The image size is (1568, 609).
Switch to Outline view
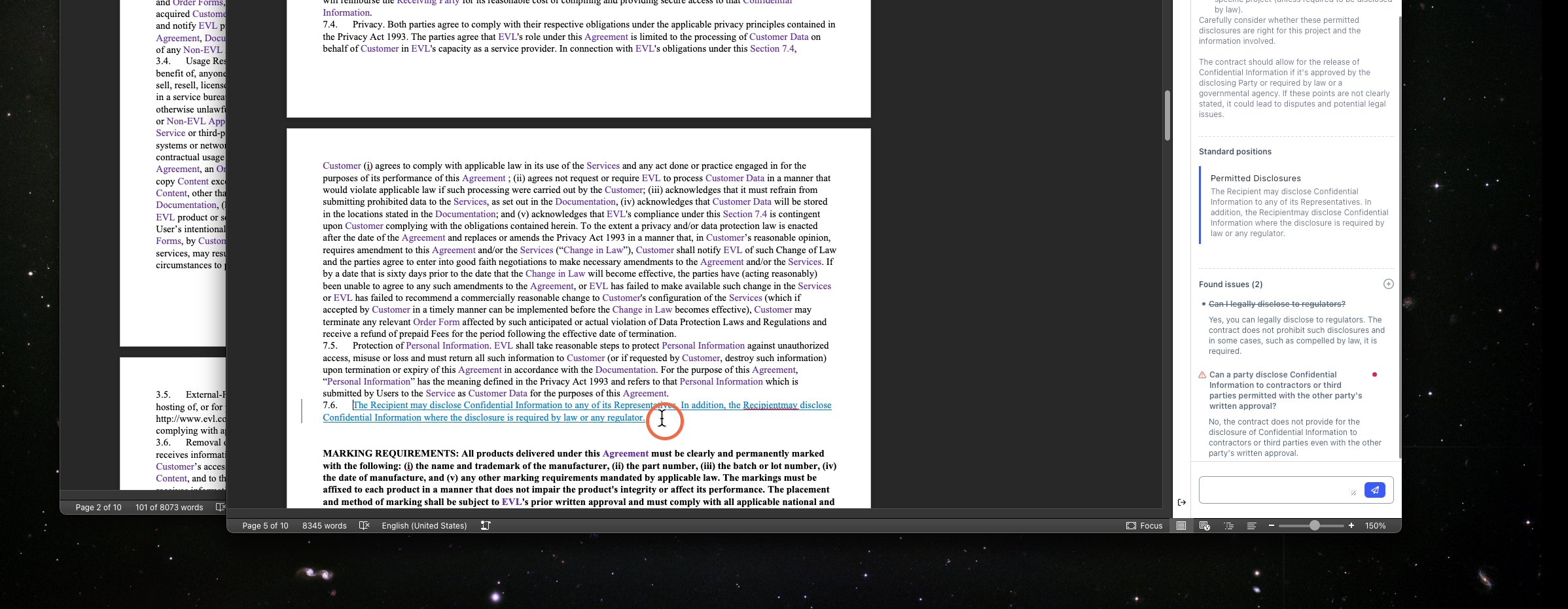[1228, 525]
